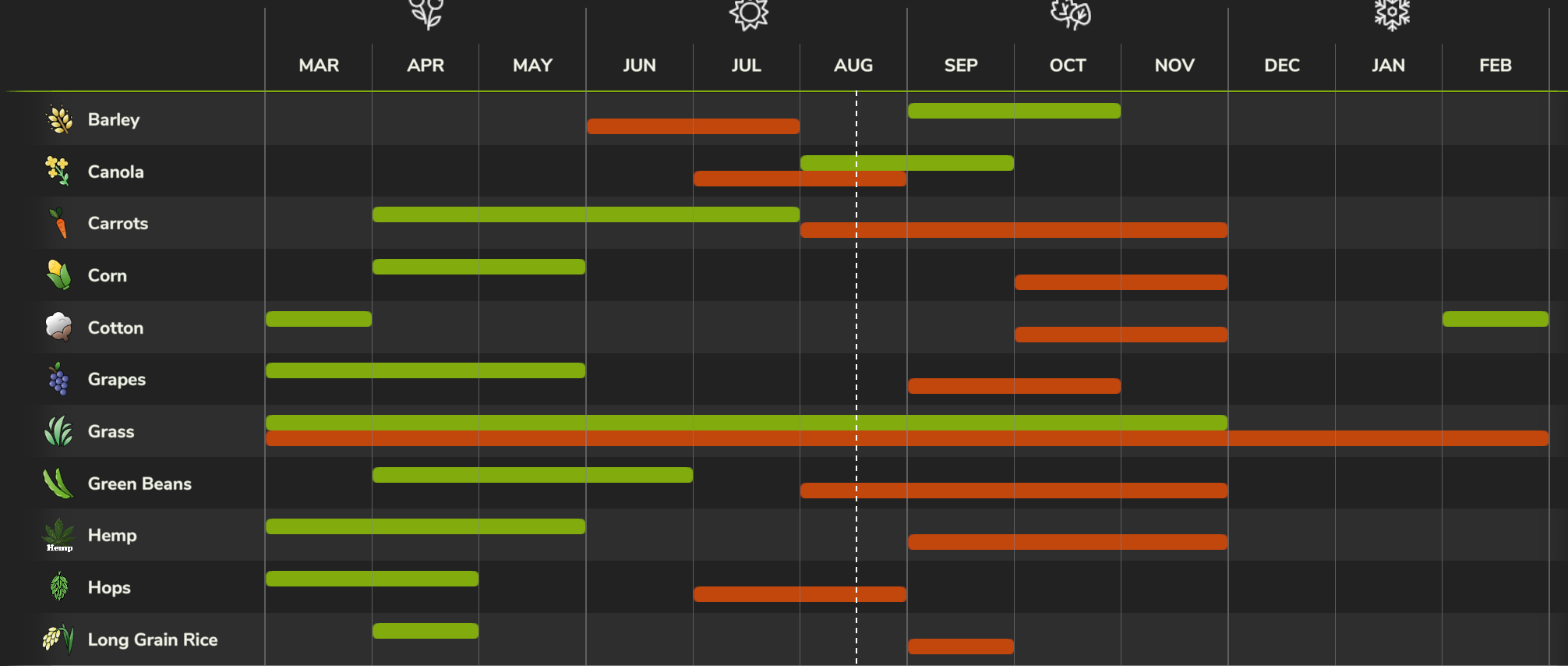Click the Barley crop icon
The height and width of the screenshot is (666, 1568).
59,119
